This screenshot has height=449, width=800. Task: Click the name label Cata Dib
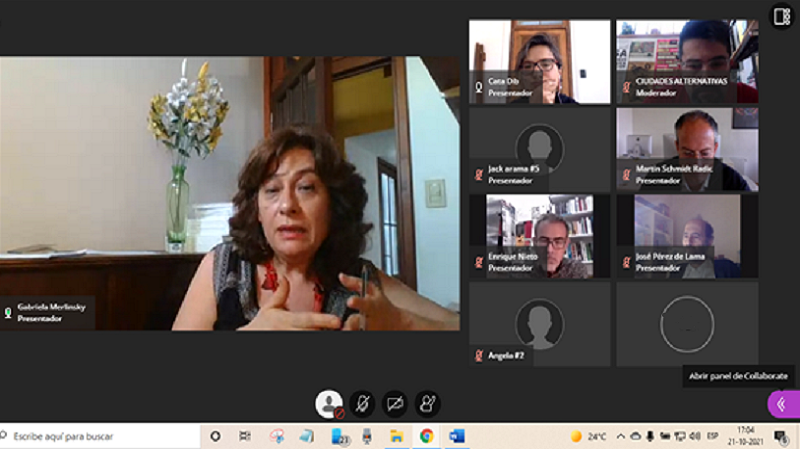point(503,81)
